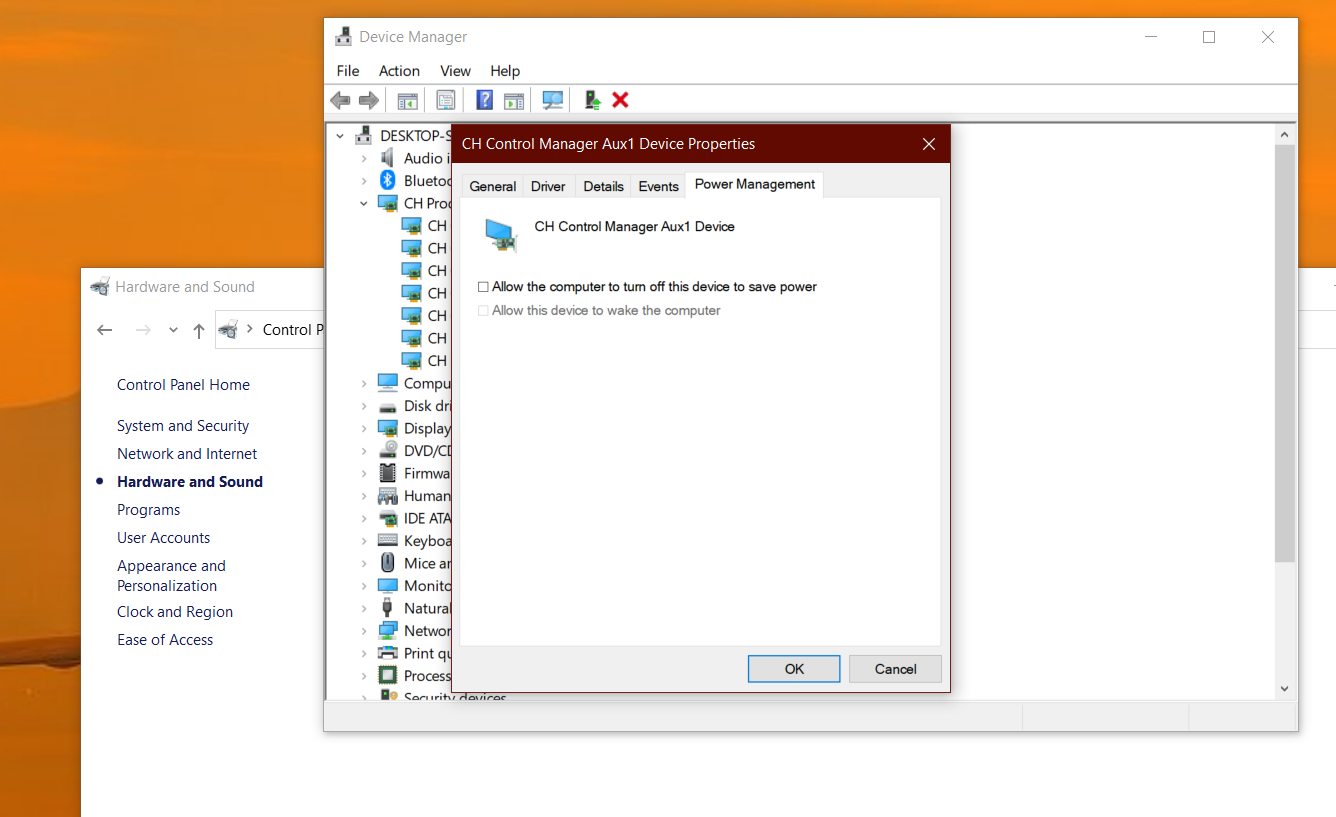Select the DESKTOP computer root node icon
1336x817 pixels.
[364, 136]
